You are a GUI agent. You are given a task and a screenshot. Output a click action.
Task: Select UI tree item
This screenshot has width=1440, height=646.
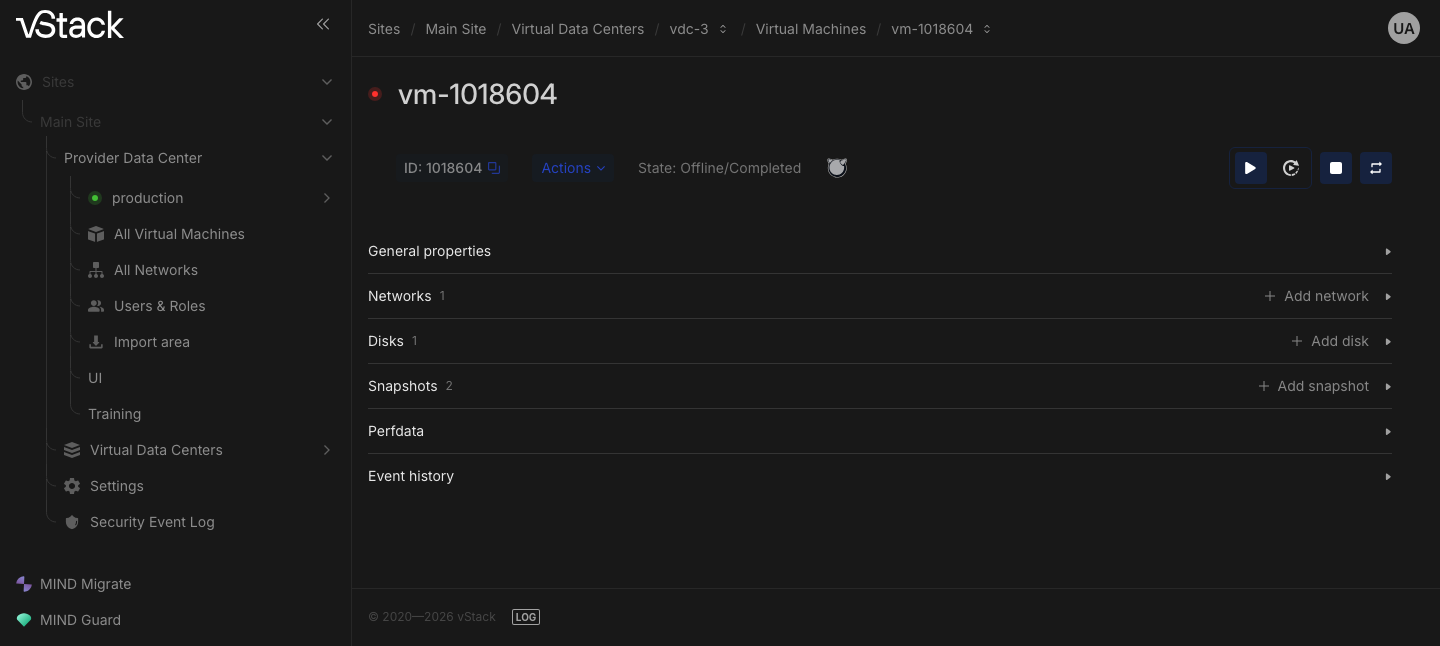[x=95, y=378]
